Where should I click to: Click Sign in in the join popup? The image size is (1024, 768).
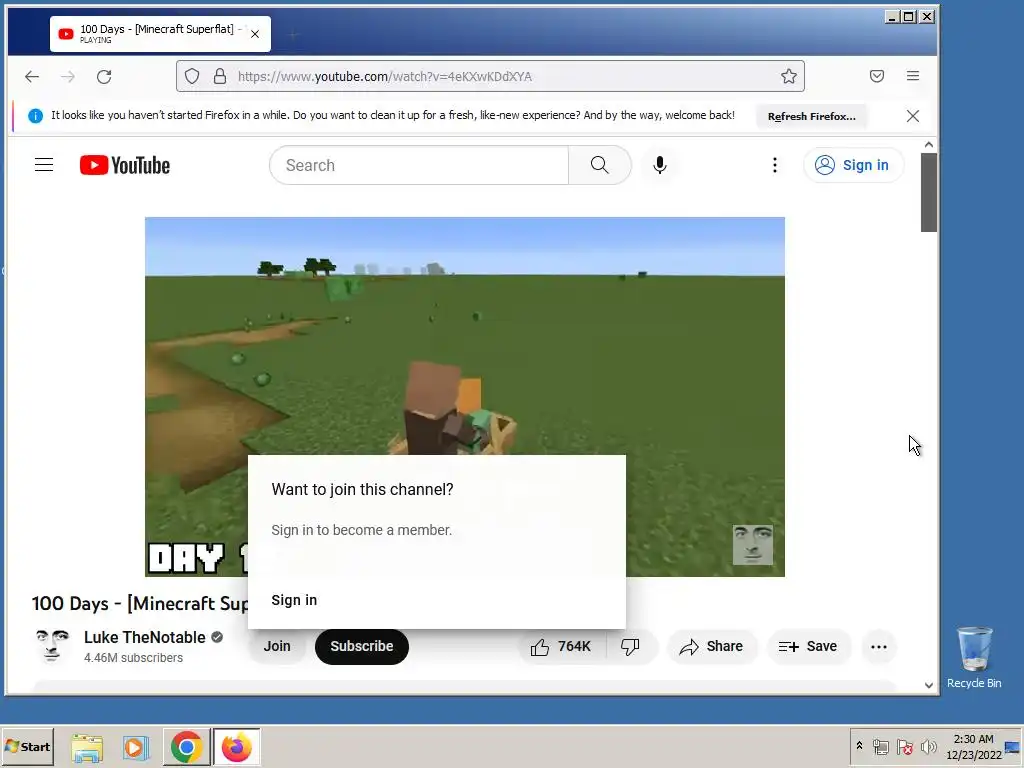point(294,600)
